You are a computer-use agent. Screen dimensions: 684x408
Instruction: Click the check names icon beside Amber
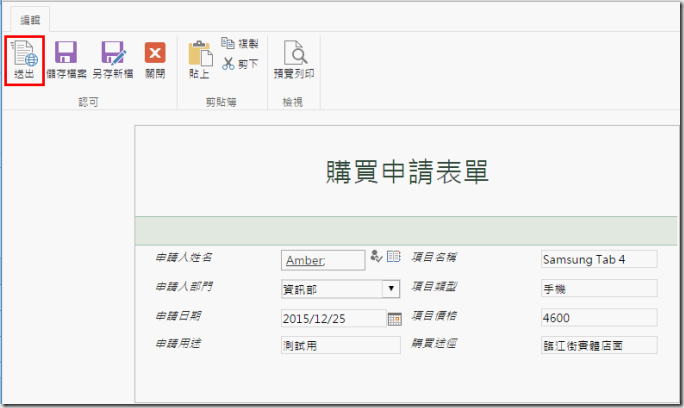click(x=376, y=257)
